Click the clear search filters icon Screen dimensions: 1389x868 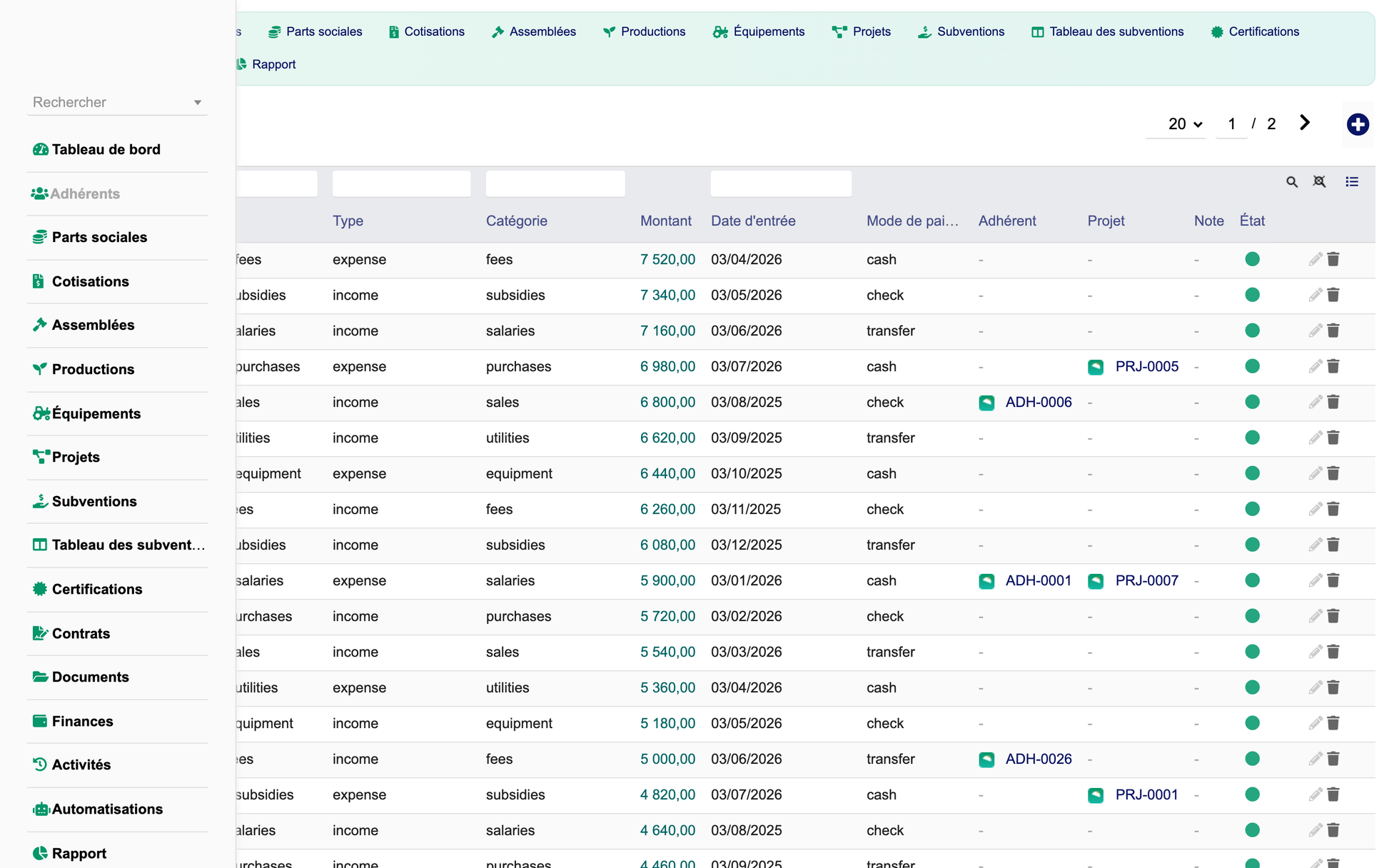1320,182
